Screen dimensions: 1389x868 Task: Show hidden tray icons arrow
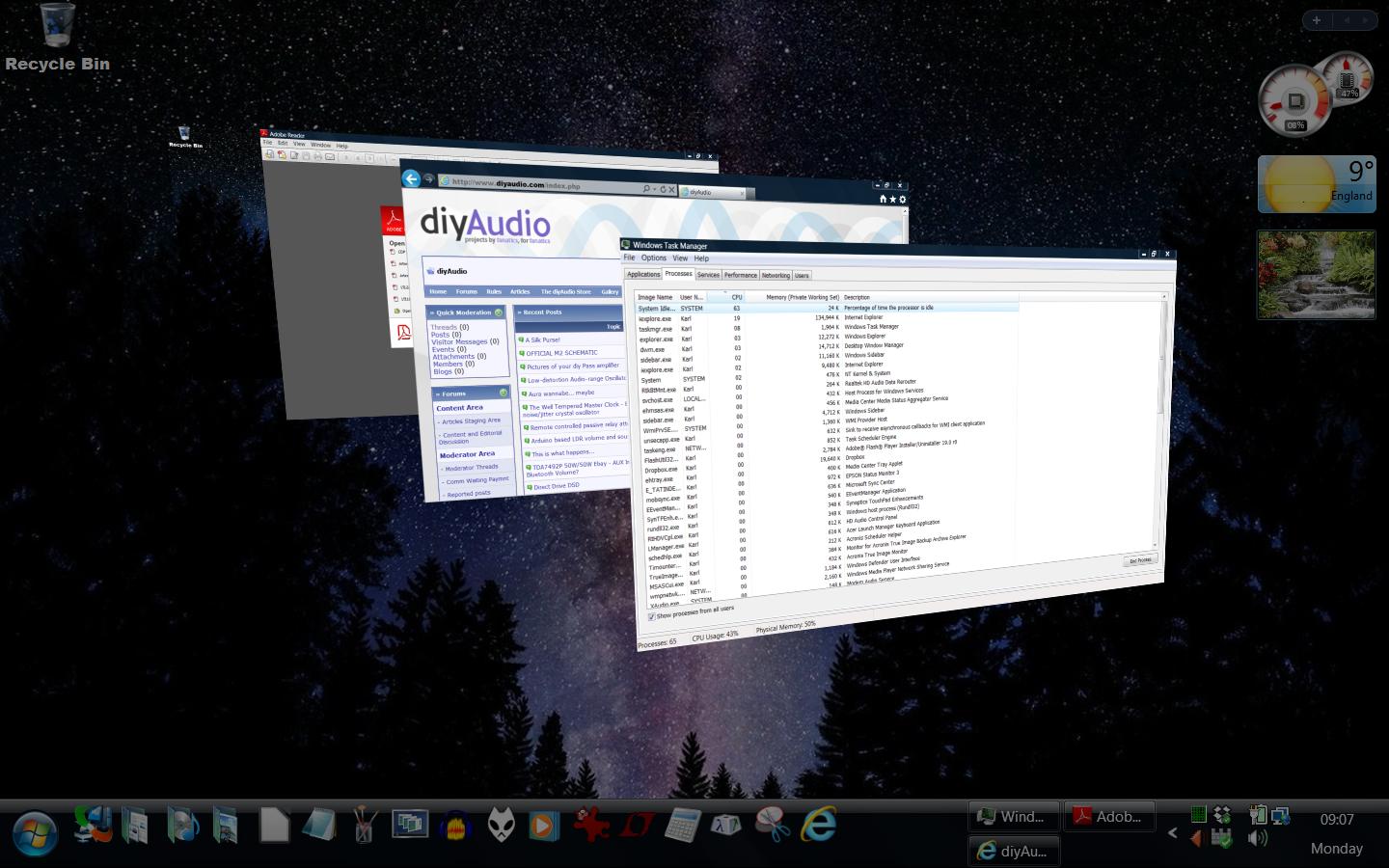[1173, 832]
